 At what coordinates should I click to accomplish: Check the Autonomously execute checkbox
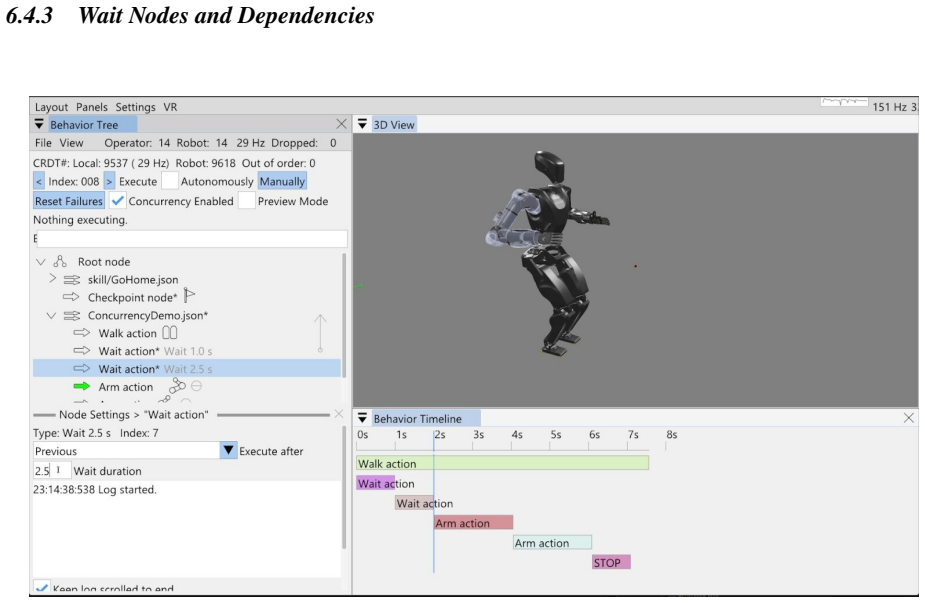coord(170,181)
